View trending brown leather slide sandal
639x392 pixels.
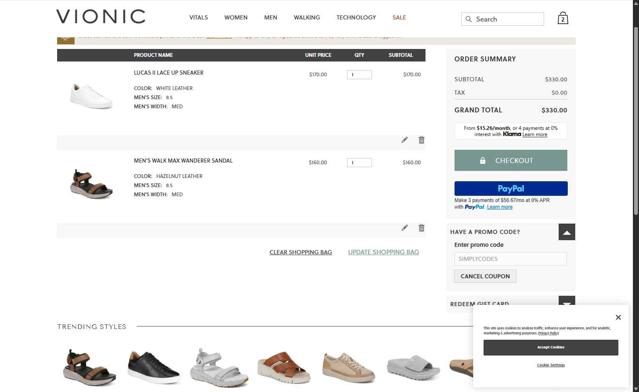pyautogui.click(x=284, y=367)
